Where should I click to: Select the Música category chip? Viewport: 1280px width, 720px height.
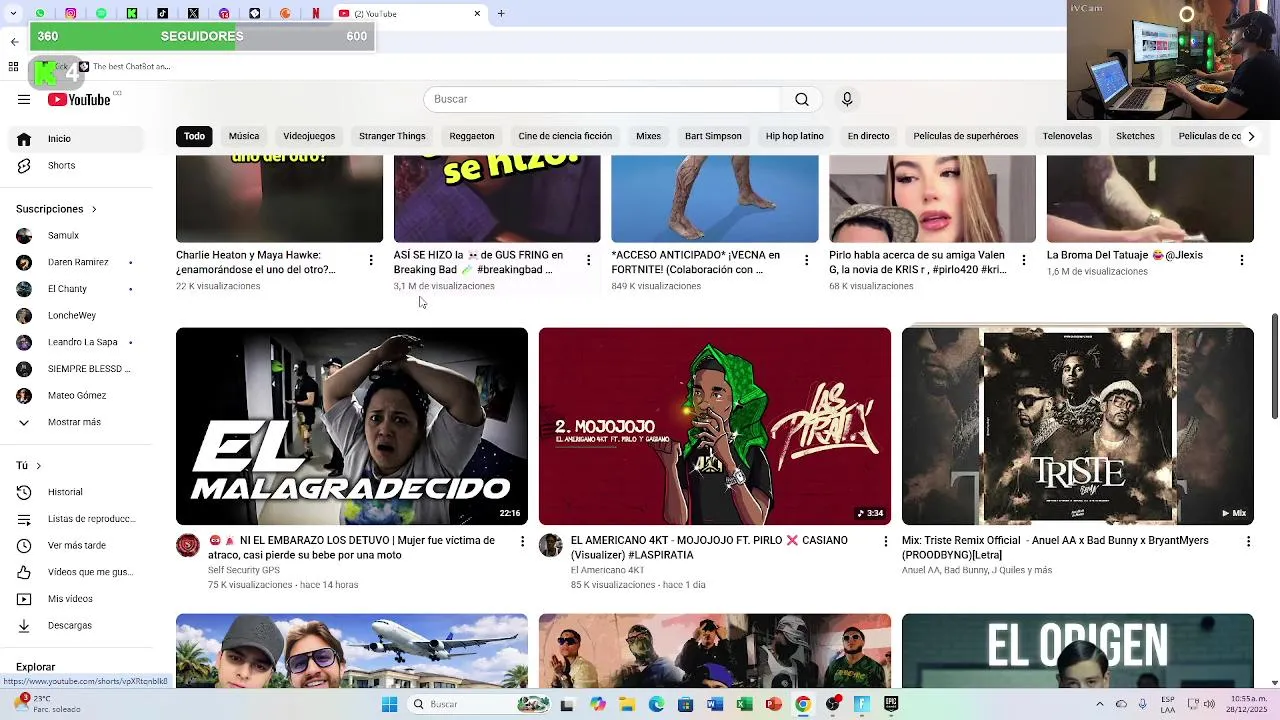tap(244, 136)
